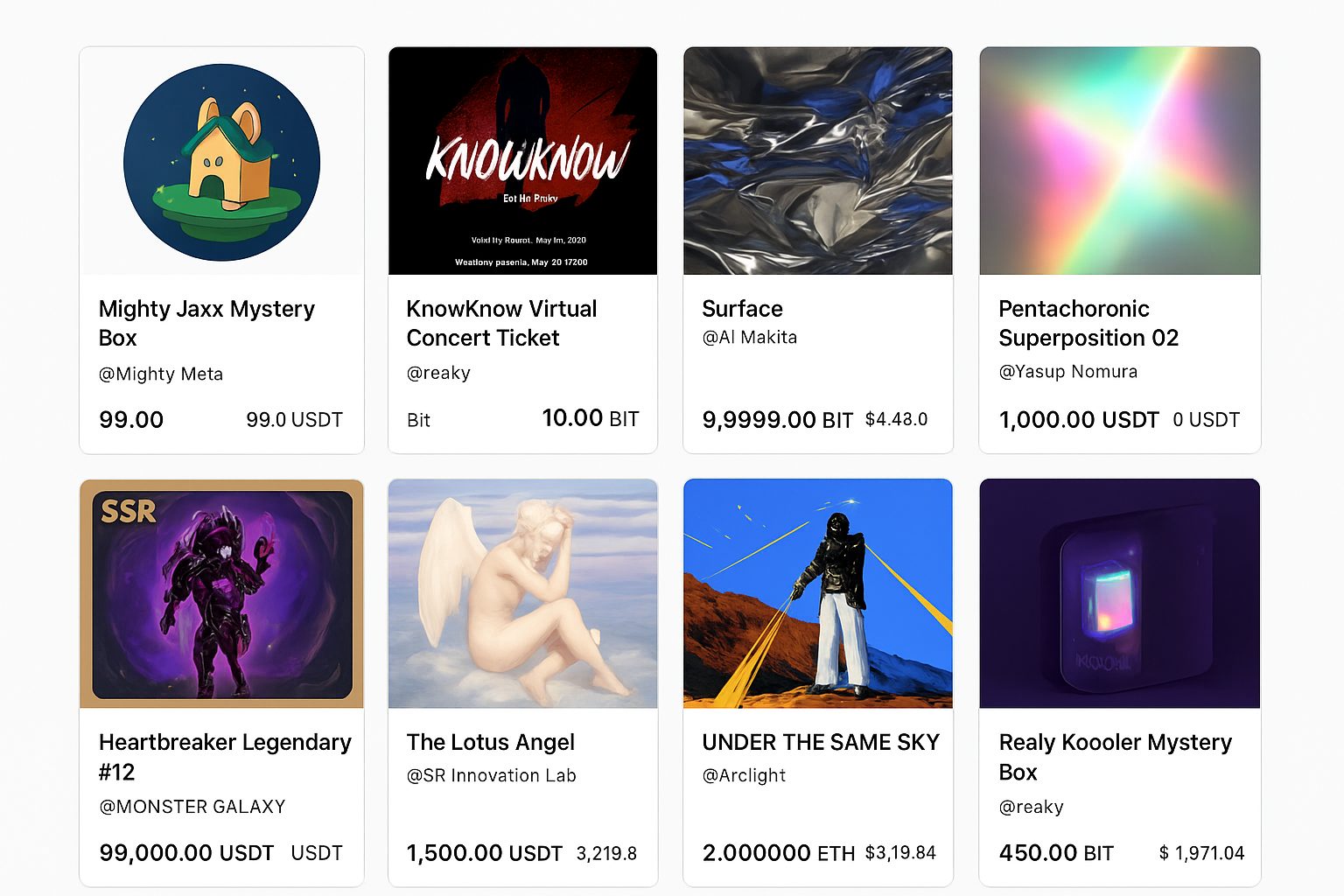Open the KnowKnow concert poster image

pyautogui.click(x=522, y=161)
